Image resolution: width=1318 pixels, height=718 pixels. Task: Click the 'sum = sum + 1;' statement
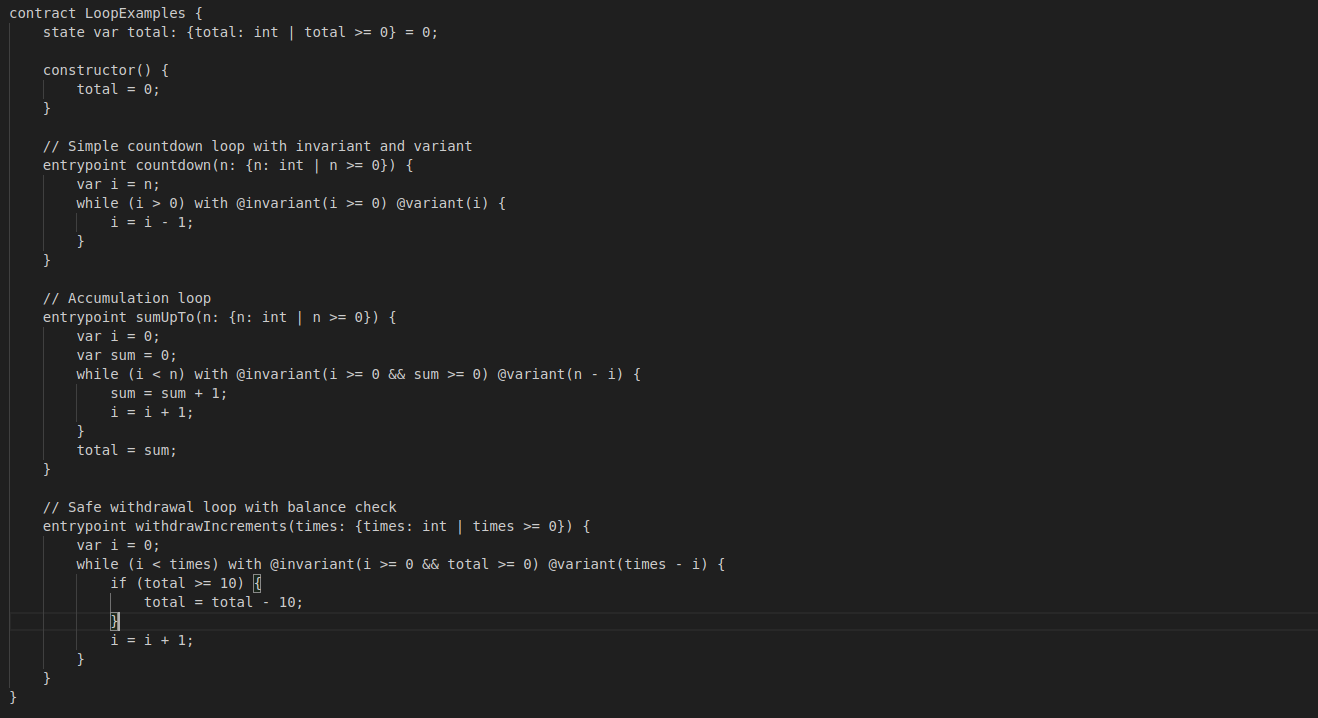(169, 393)
